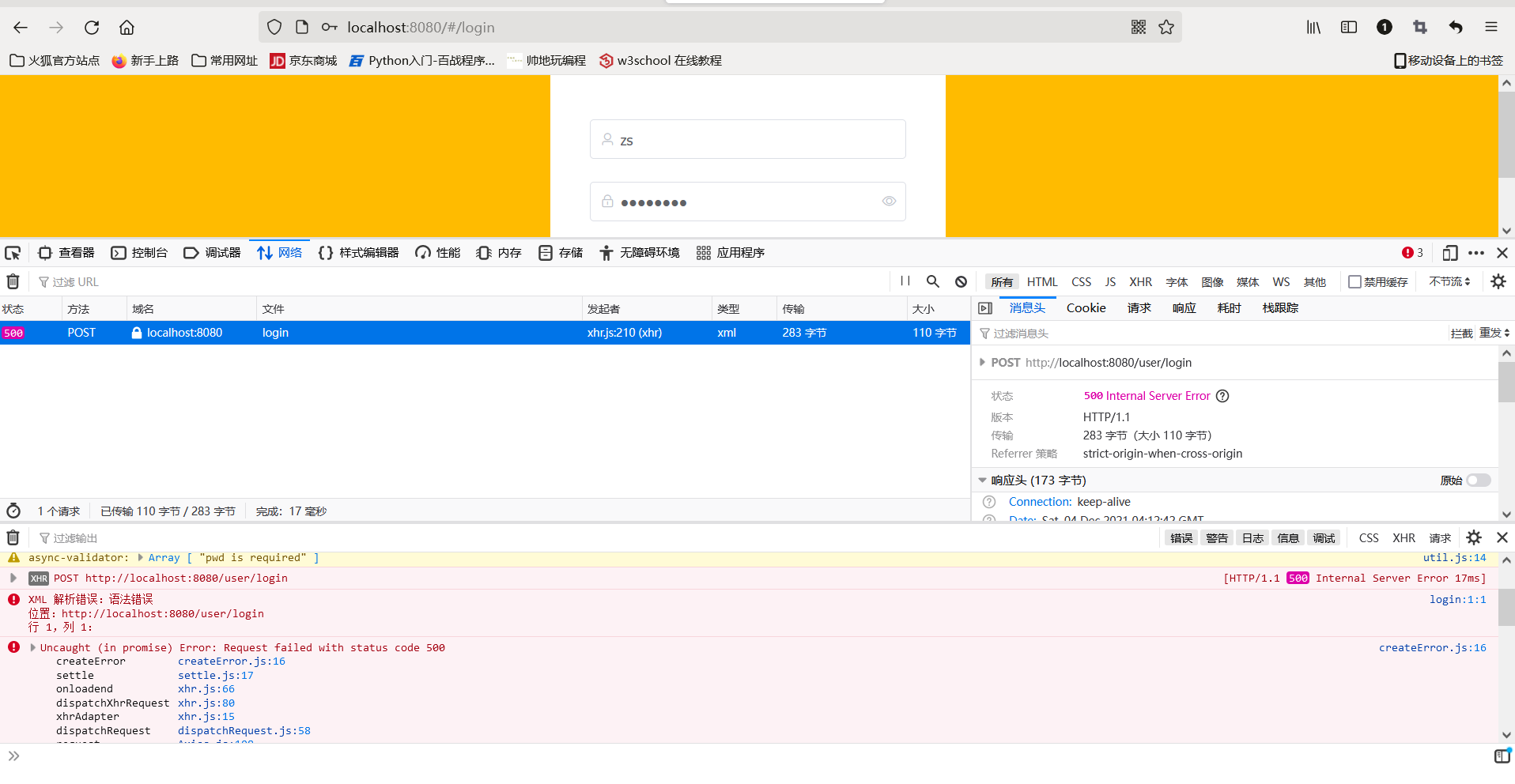Filter requests by XHR type

(x=1140, y=282)
